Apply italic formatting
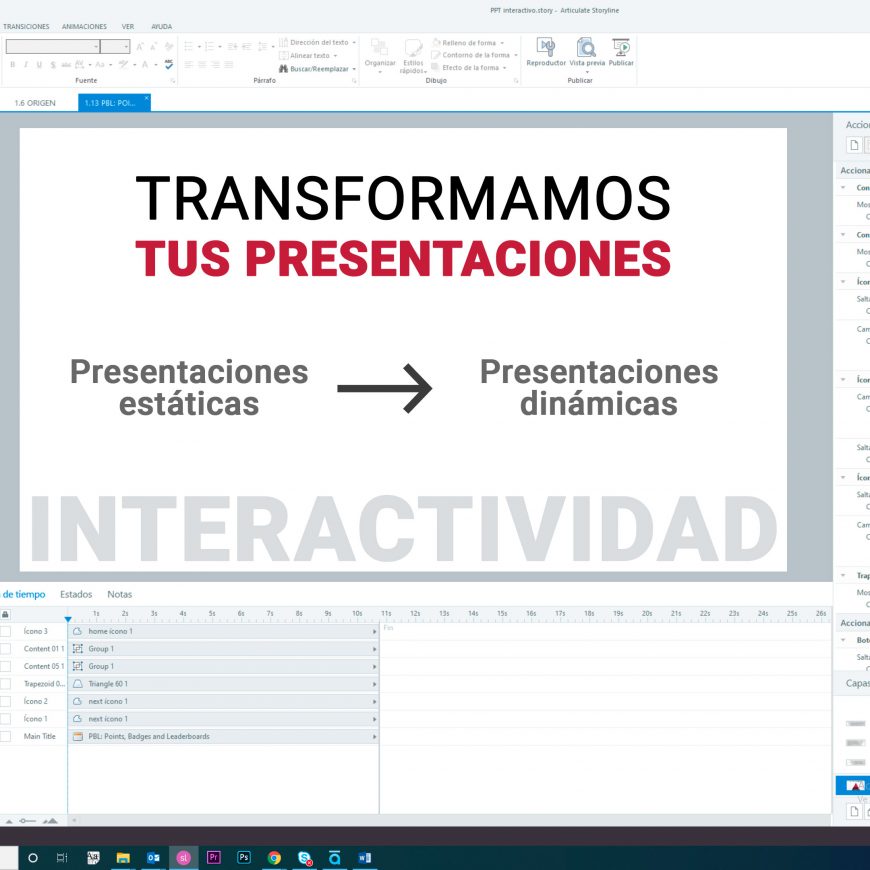This screenshot has width=870, height=870. (x=26, y=65)
